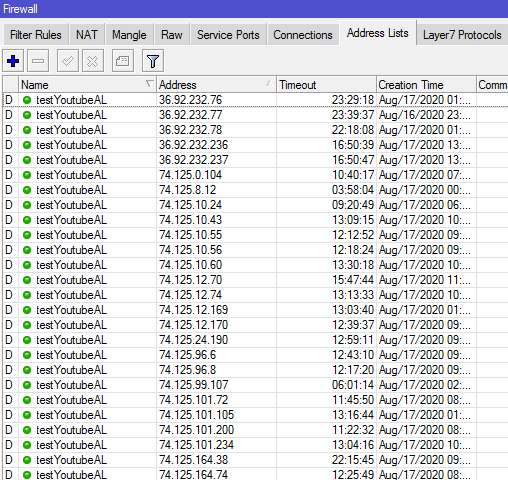Select row with address 74.125.101.234
Image resolution: width=508 pixels, height=480 pixels.
[255, 445]
